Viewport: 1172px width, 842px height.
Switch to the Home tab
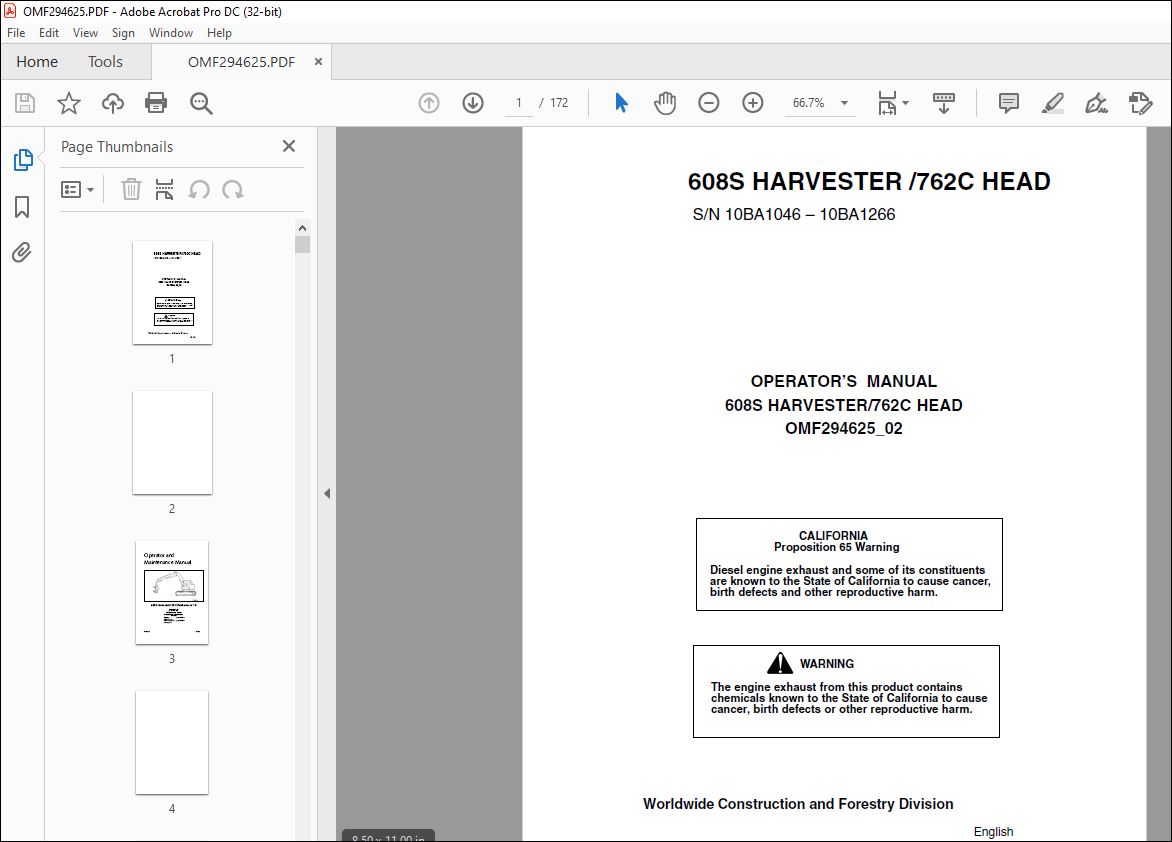(x=37, y=61)
